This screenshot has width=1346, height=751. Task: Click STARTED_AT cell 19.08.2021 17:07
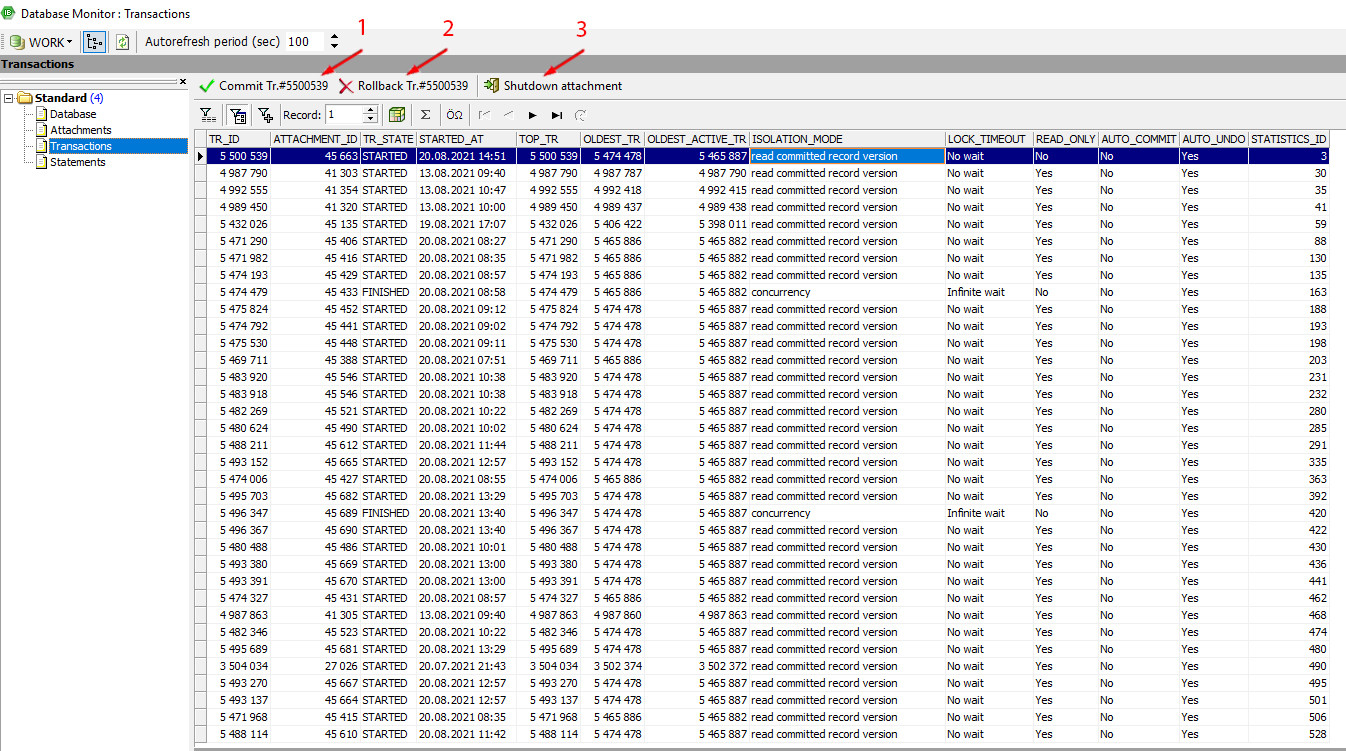(x=466, y=224)
